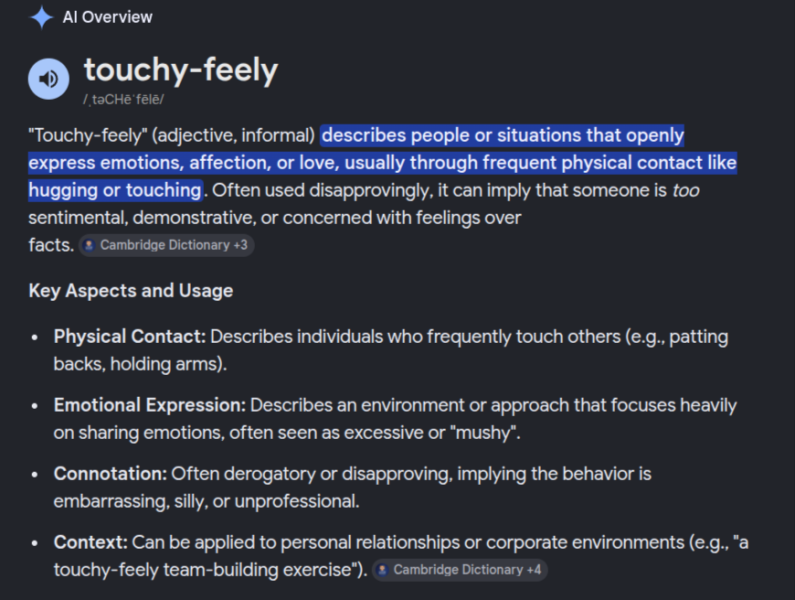Viewport: 795px width, 600px height.
Task: Click the 'Often used disapprovingly' sentence
Action: 322,191
